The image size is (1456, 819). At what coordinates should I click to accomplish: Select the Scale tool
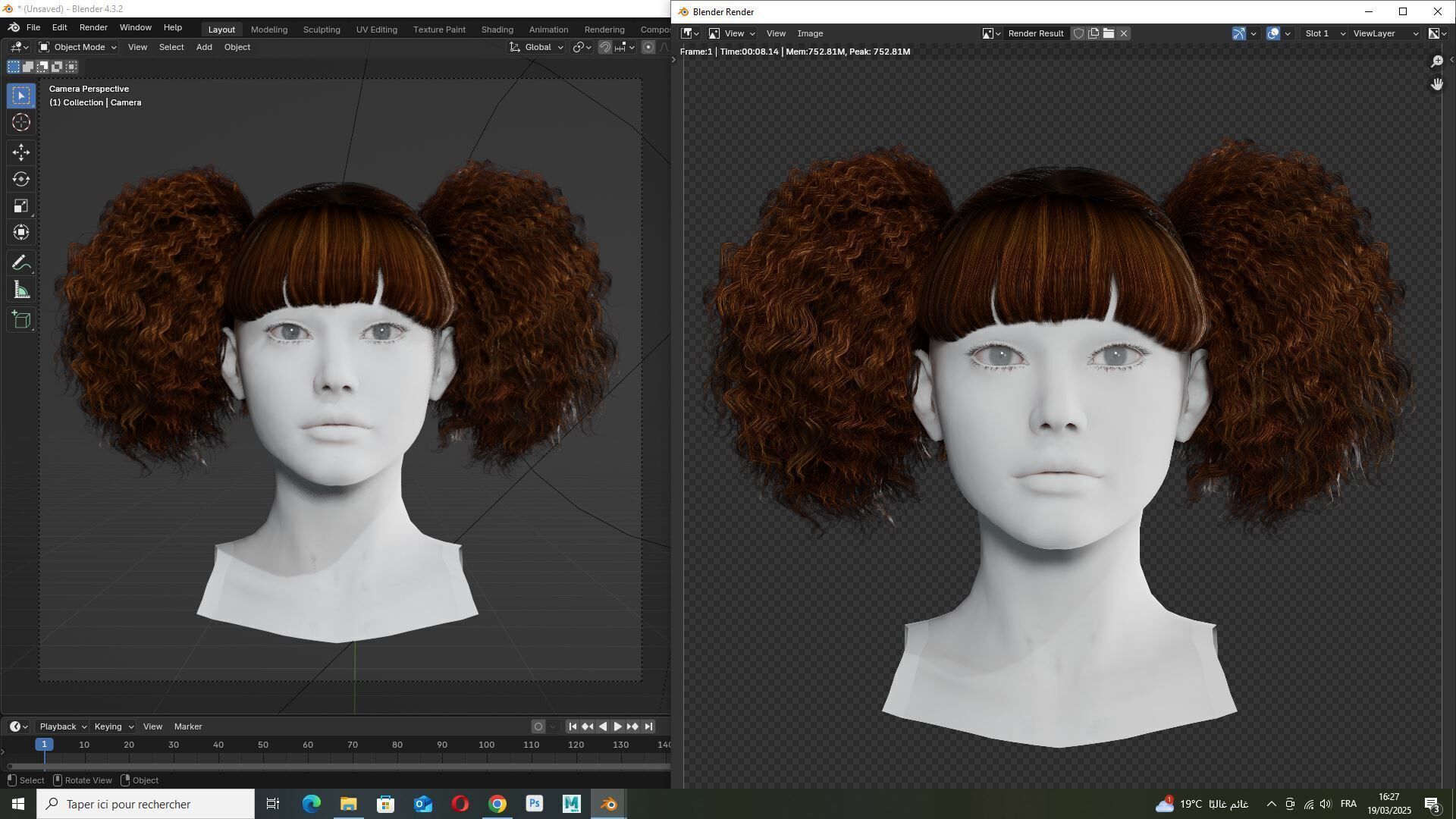click(x=21, y=206)
